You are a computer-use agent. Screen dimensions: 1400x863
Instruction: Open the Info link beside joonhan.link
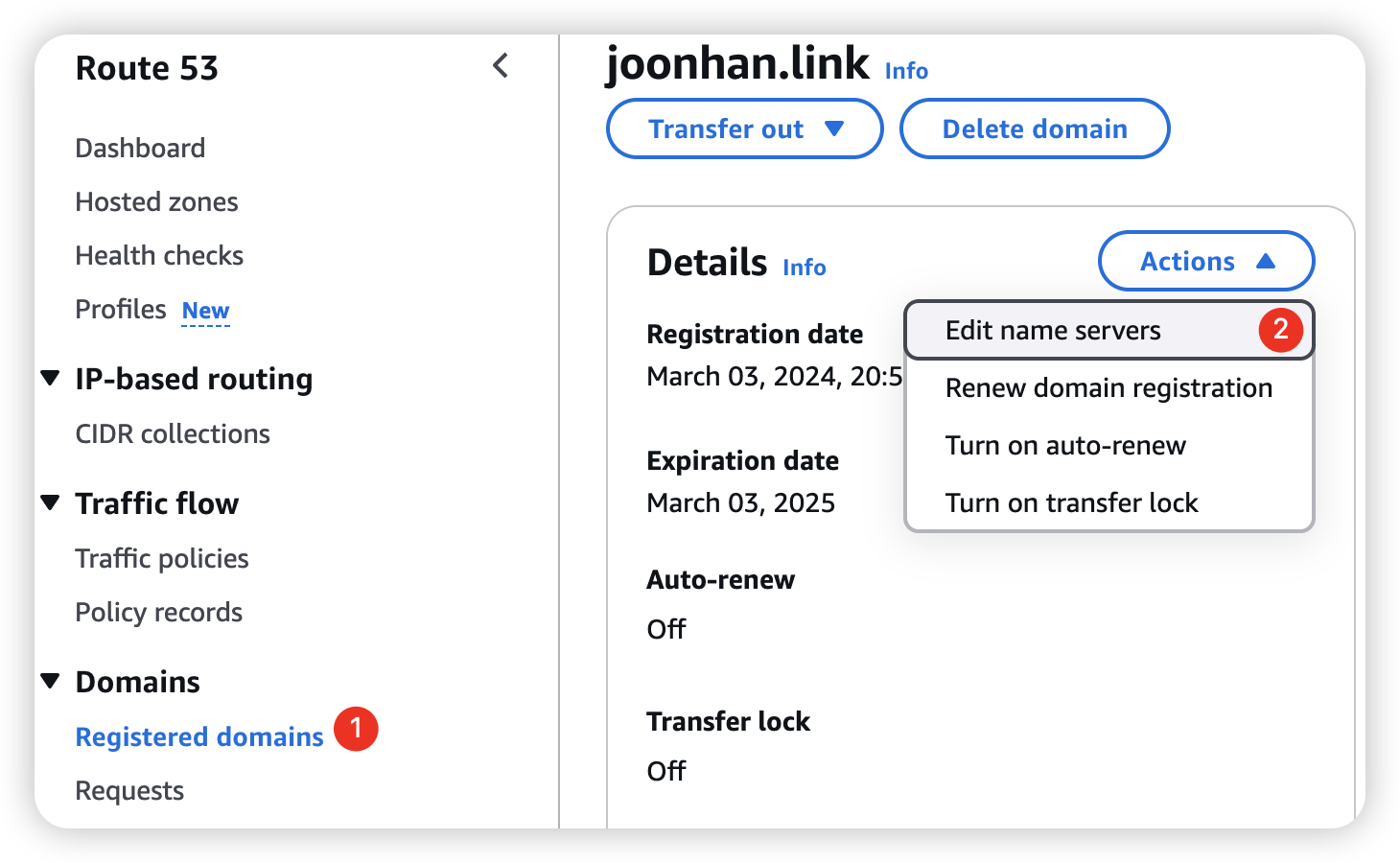pyautogui.click(x=906, y=71)
